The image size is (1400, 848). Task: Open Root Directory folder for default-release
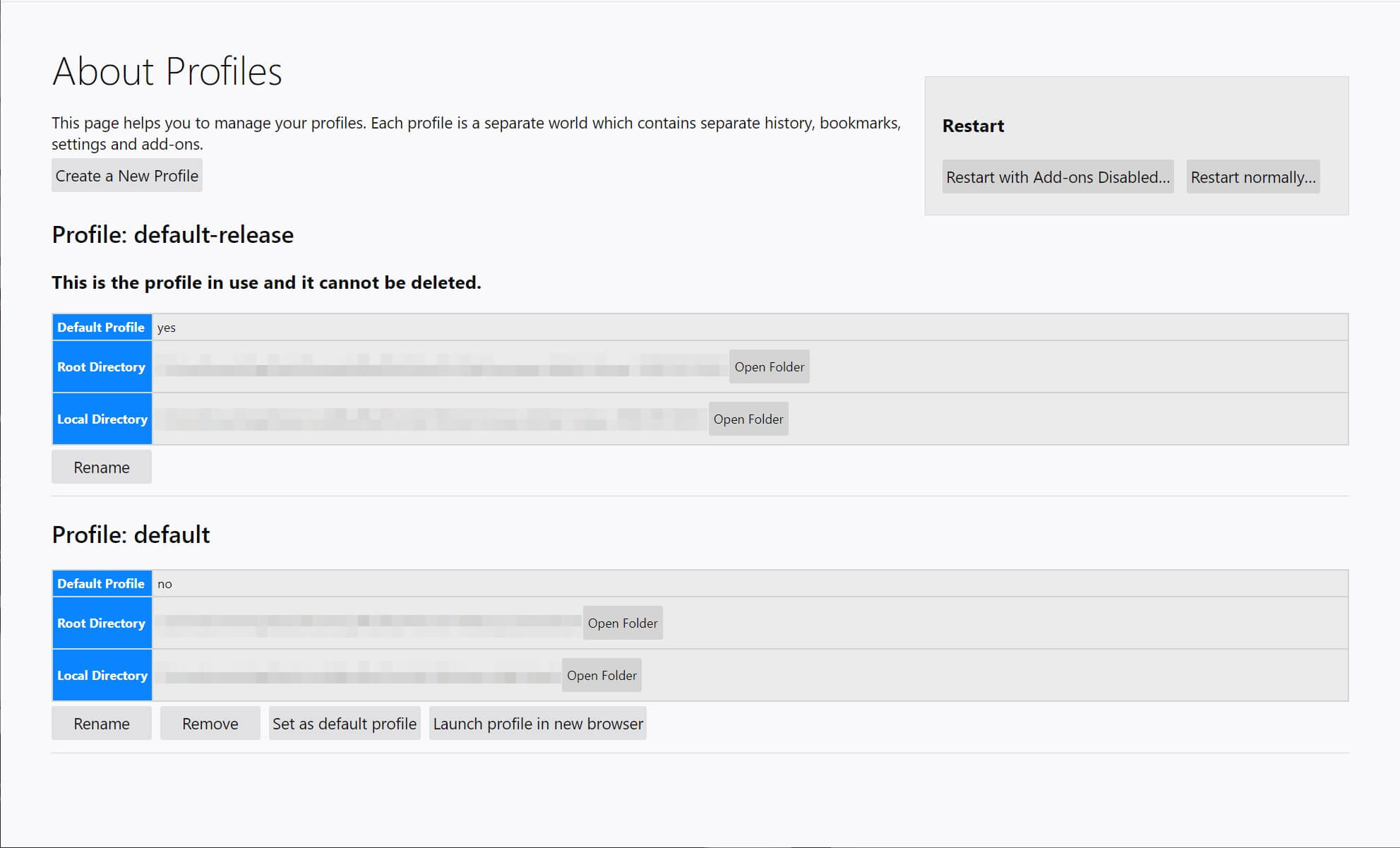pos(770,366)
